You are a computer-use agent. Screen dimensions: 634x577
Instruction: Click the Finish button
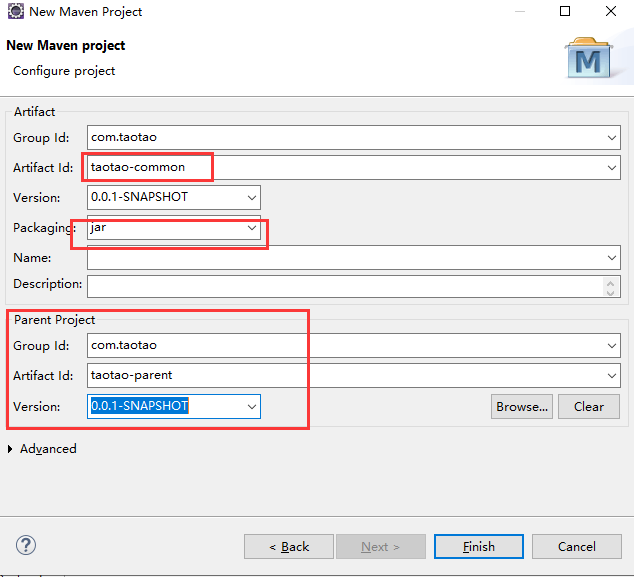tap(479, 547)
